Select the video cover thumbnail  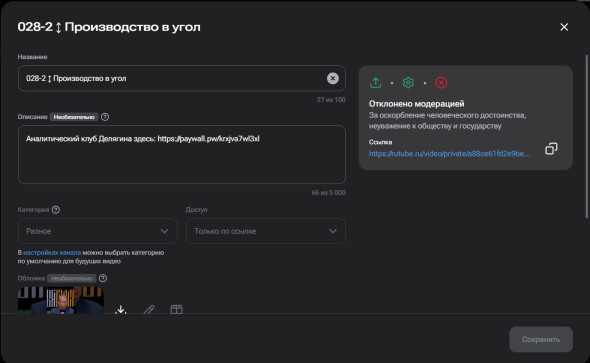(61, 300)
